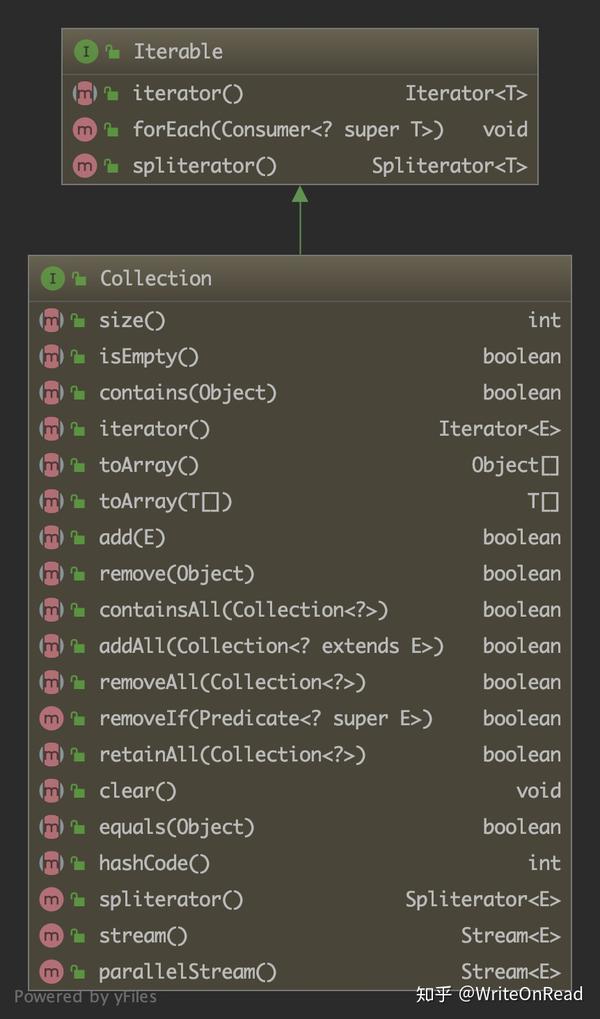Select the Iterable class header
Image resolution: width=600 pixels, height=1019 pixels.
point(300,52)
